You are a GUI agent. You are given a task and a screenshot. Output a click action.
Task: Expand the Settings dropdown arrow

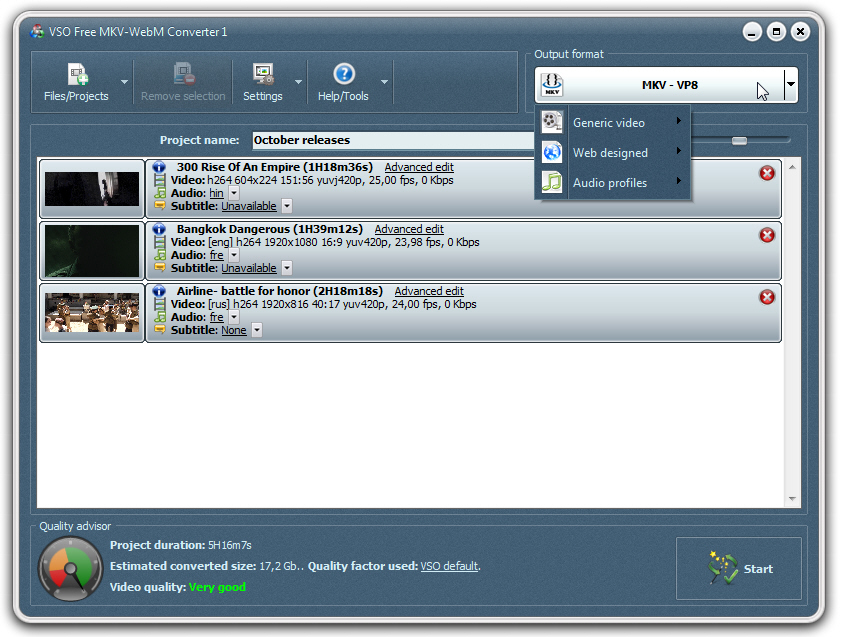298,82
